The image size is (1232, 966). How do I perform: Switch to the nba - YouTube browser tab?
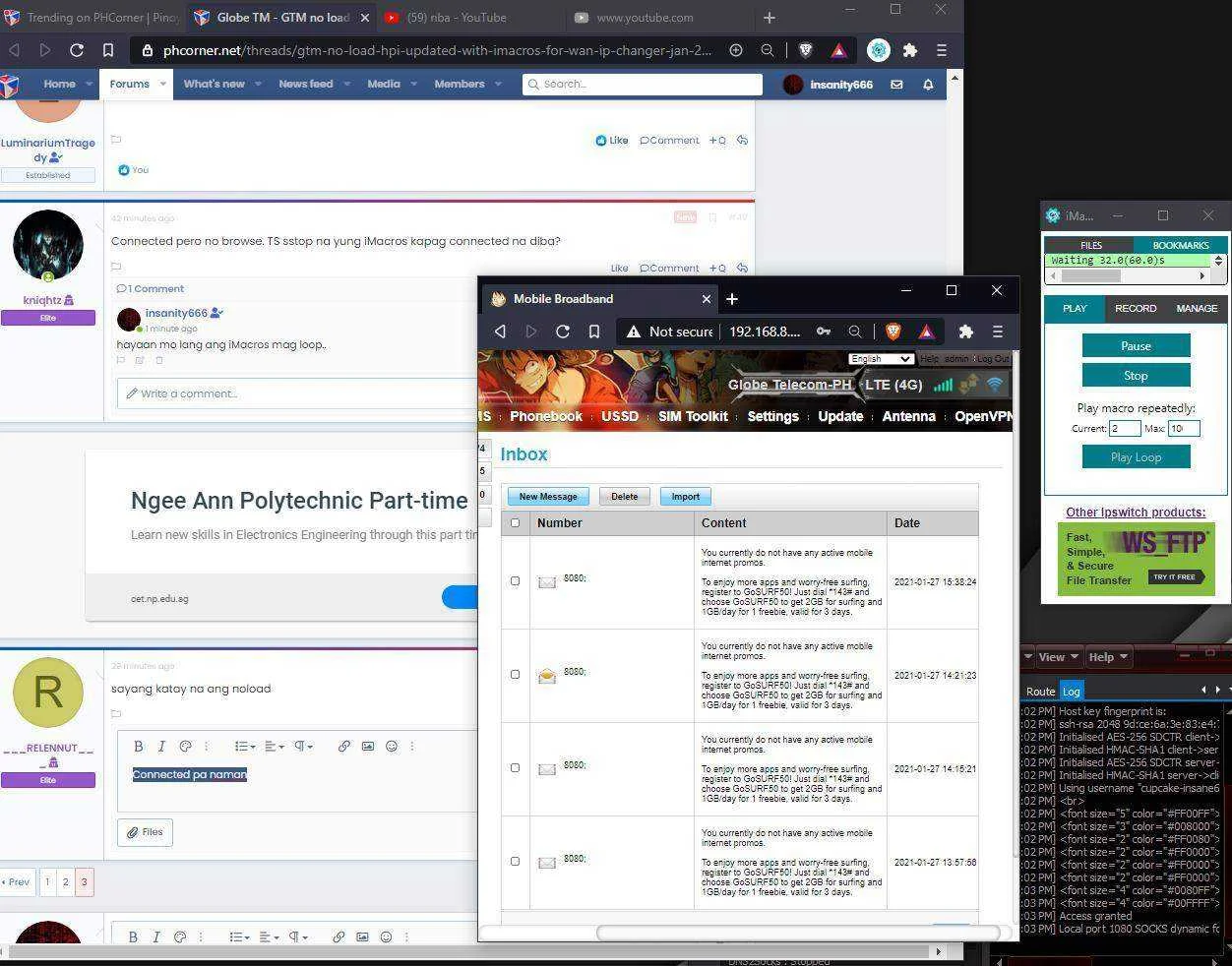click(x=457, y=18)
